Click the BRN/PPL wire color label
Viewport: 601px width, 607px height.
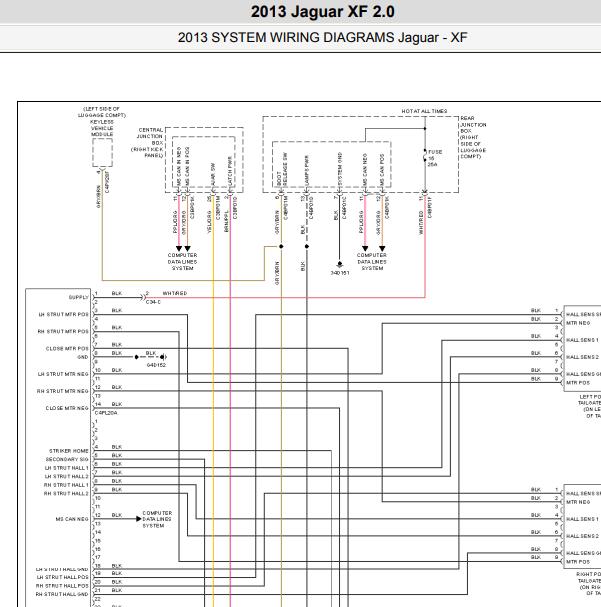[226, 221]
